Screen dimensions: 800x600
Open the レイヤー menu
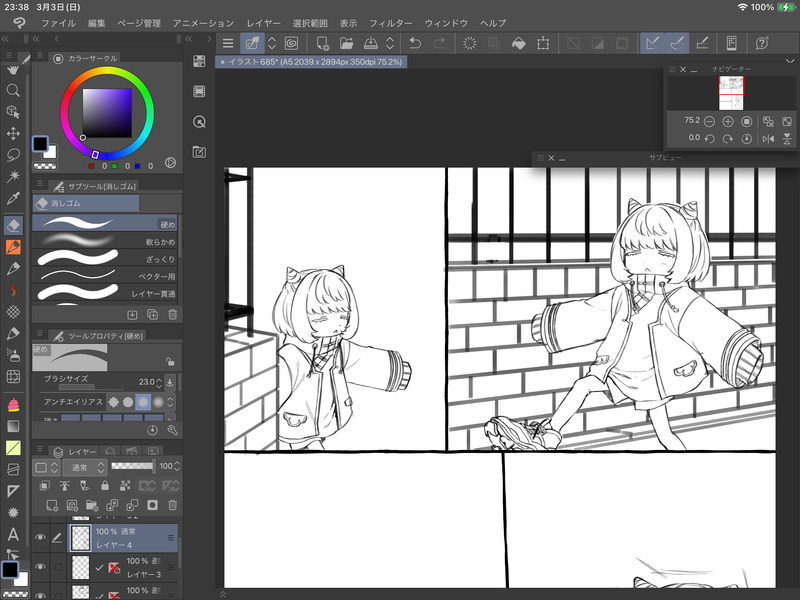click(263, 23)
